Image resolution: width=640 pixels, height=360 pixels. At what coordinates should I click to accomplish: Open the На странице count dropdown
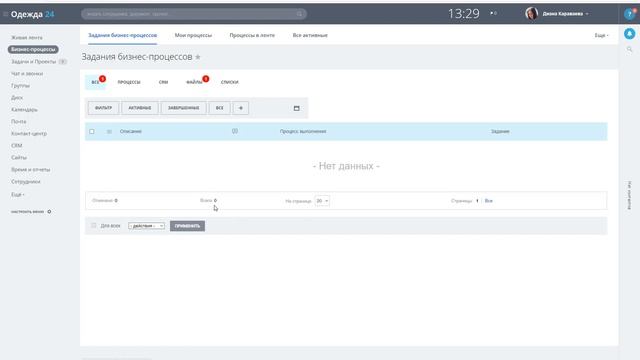(x=322, y=201)
